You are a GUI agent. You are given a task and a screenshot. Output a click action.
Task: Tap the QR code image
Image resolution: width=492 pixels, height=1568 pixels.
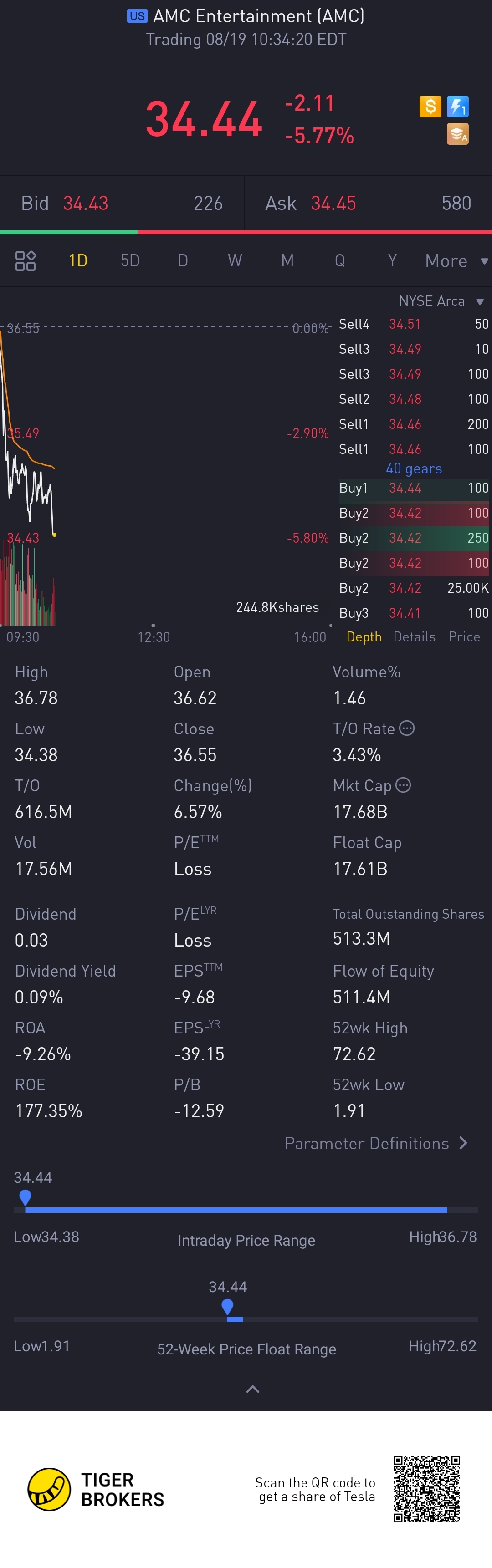point(426,1489)
